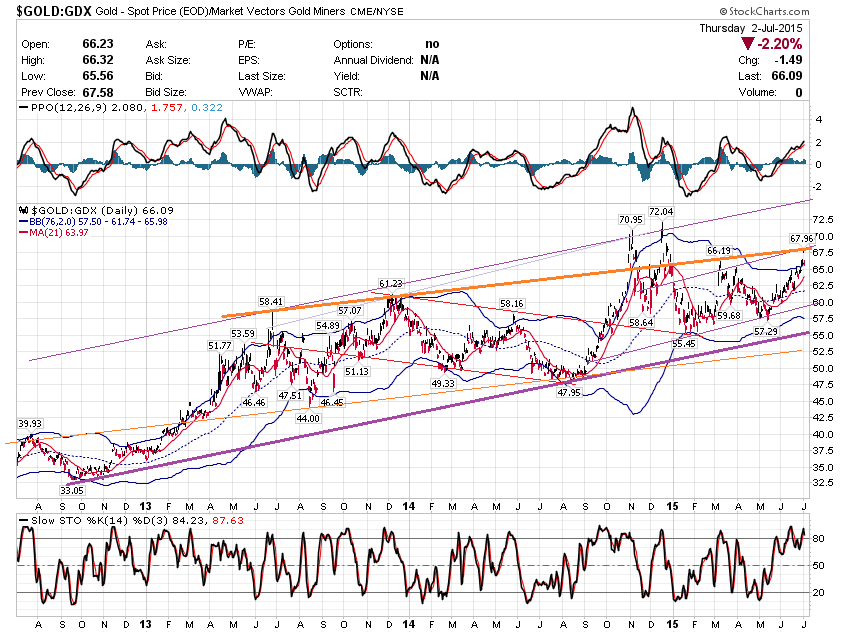Click the black line marker before Slow STO
This screenshot has height=633, width=850.
tap(23, 520)
